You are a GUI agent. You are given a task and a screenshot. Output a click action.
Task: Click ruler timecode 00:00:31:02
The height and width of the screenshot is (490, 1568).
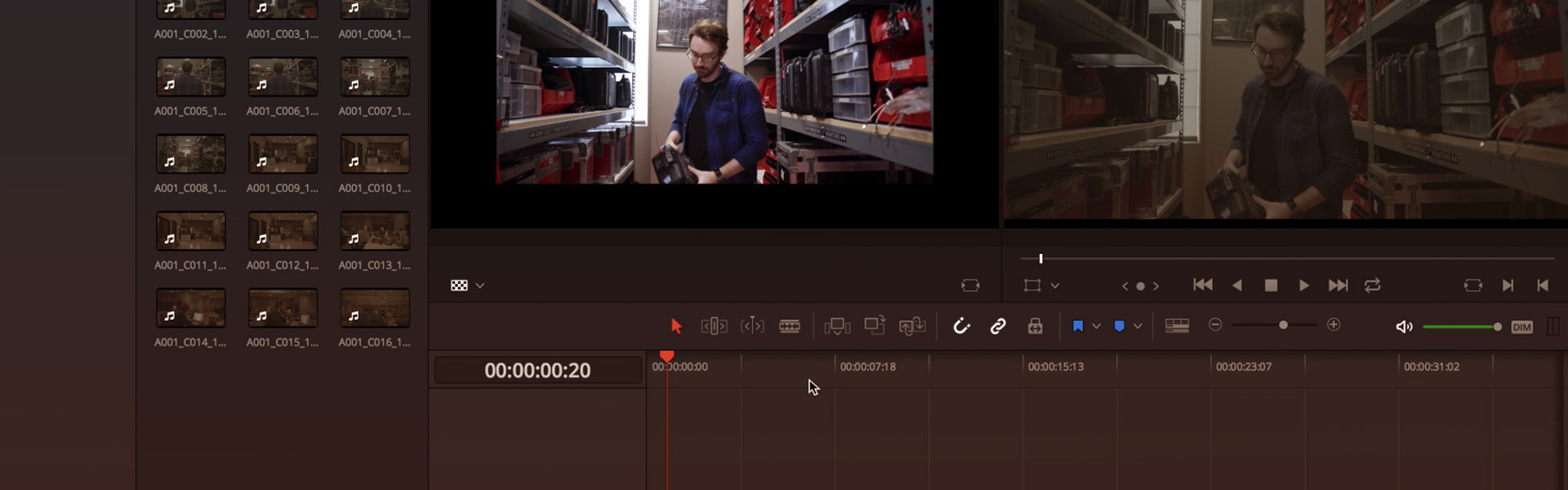point(1432,367)
